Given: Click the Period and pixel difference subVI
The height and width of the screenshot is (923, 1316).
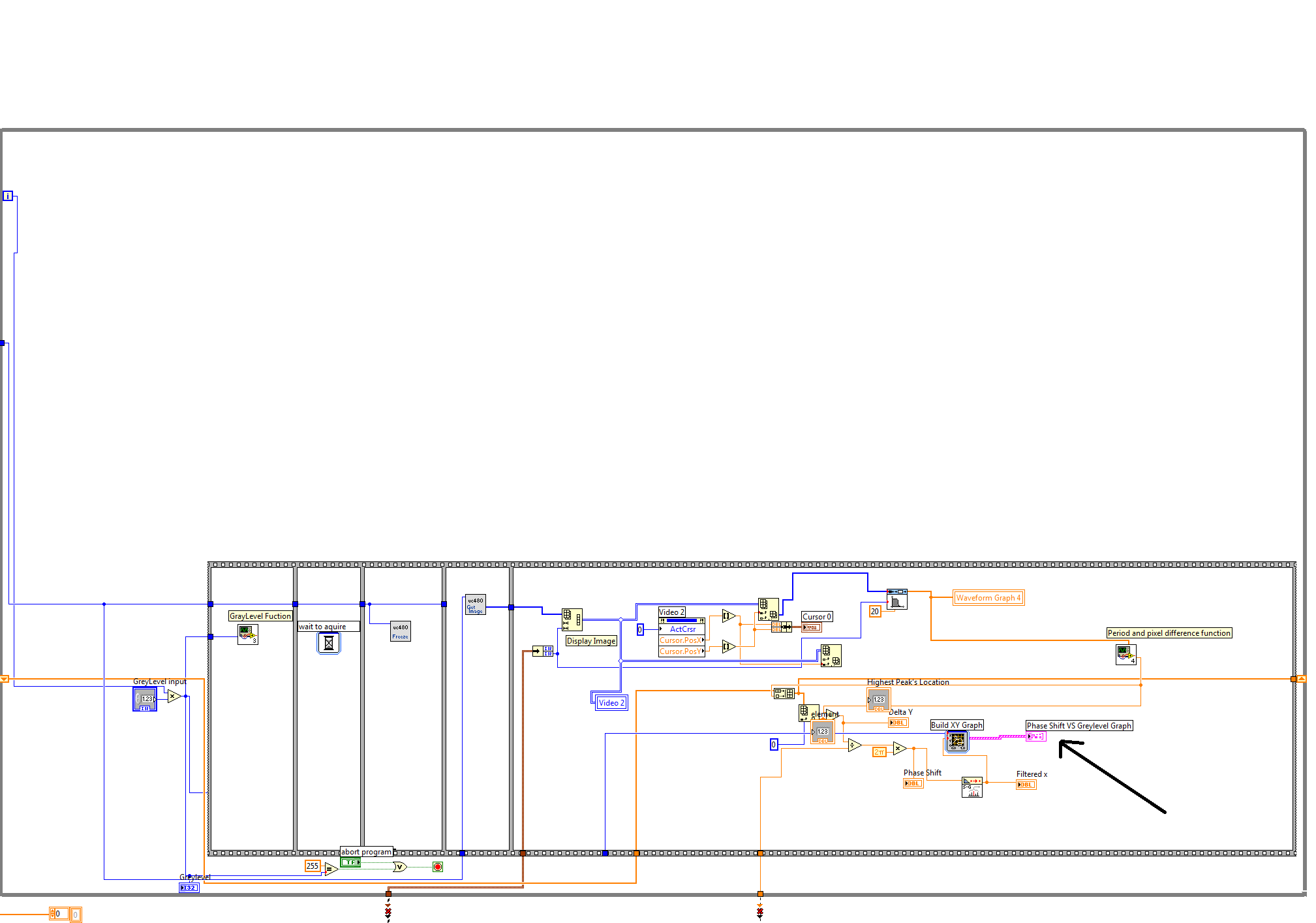Looking at the screenshot, I should tap(1125, 655).
